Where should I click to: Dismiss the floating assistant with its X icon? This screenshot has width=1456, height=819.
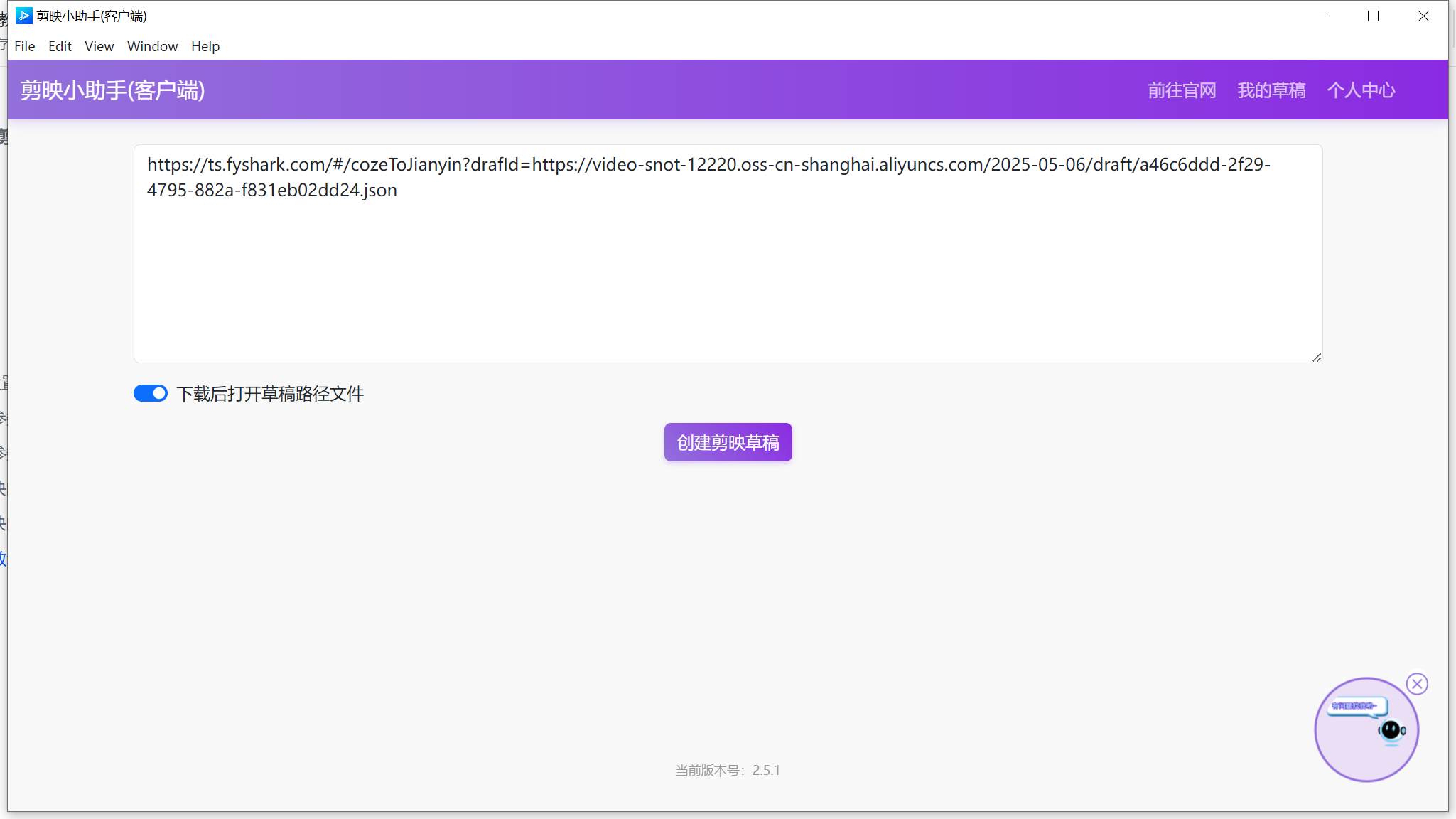pyautogui.click(x=1417, y=684)
